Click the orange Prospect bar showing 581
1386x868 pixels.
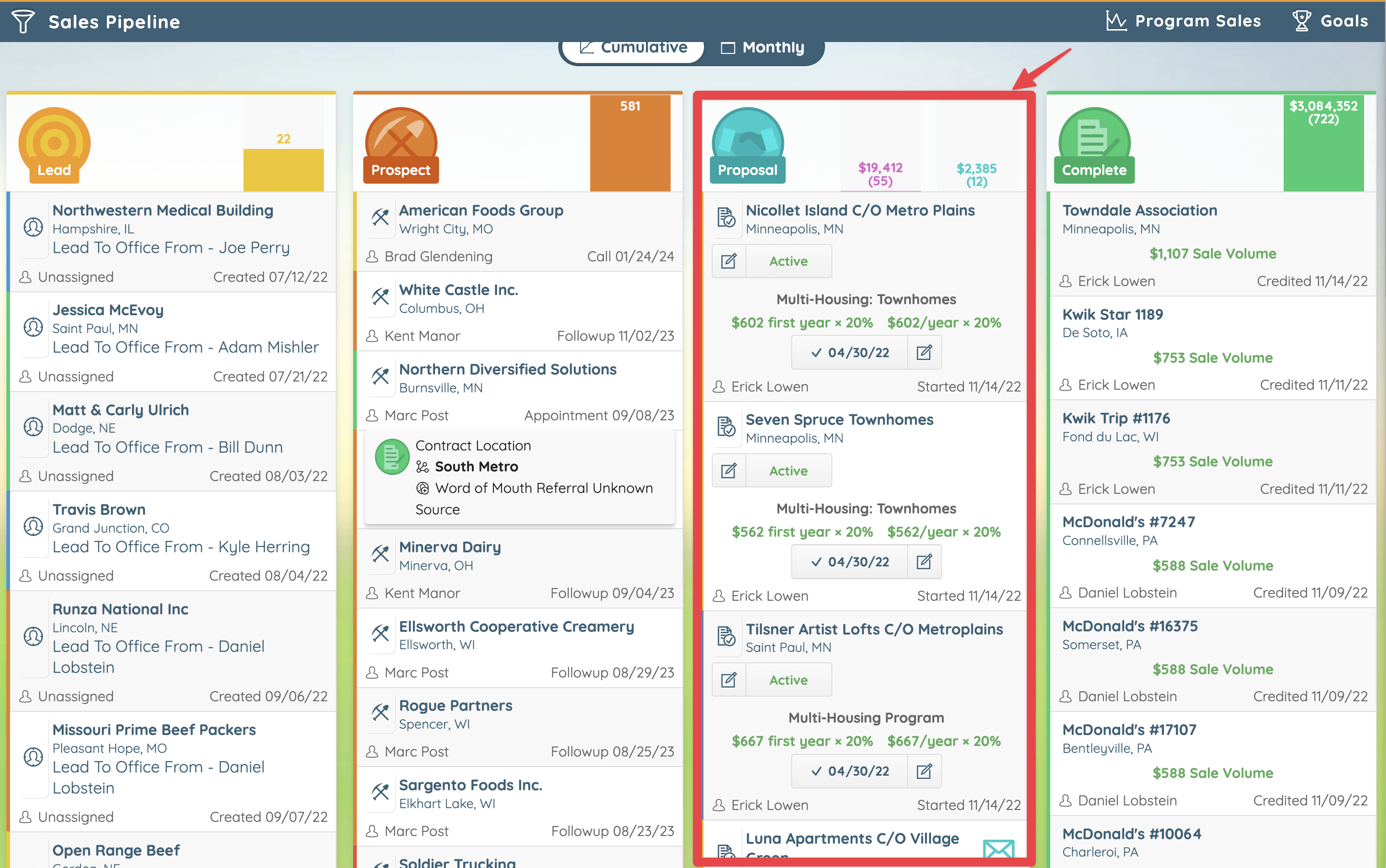(630, 143)
